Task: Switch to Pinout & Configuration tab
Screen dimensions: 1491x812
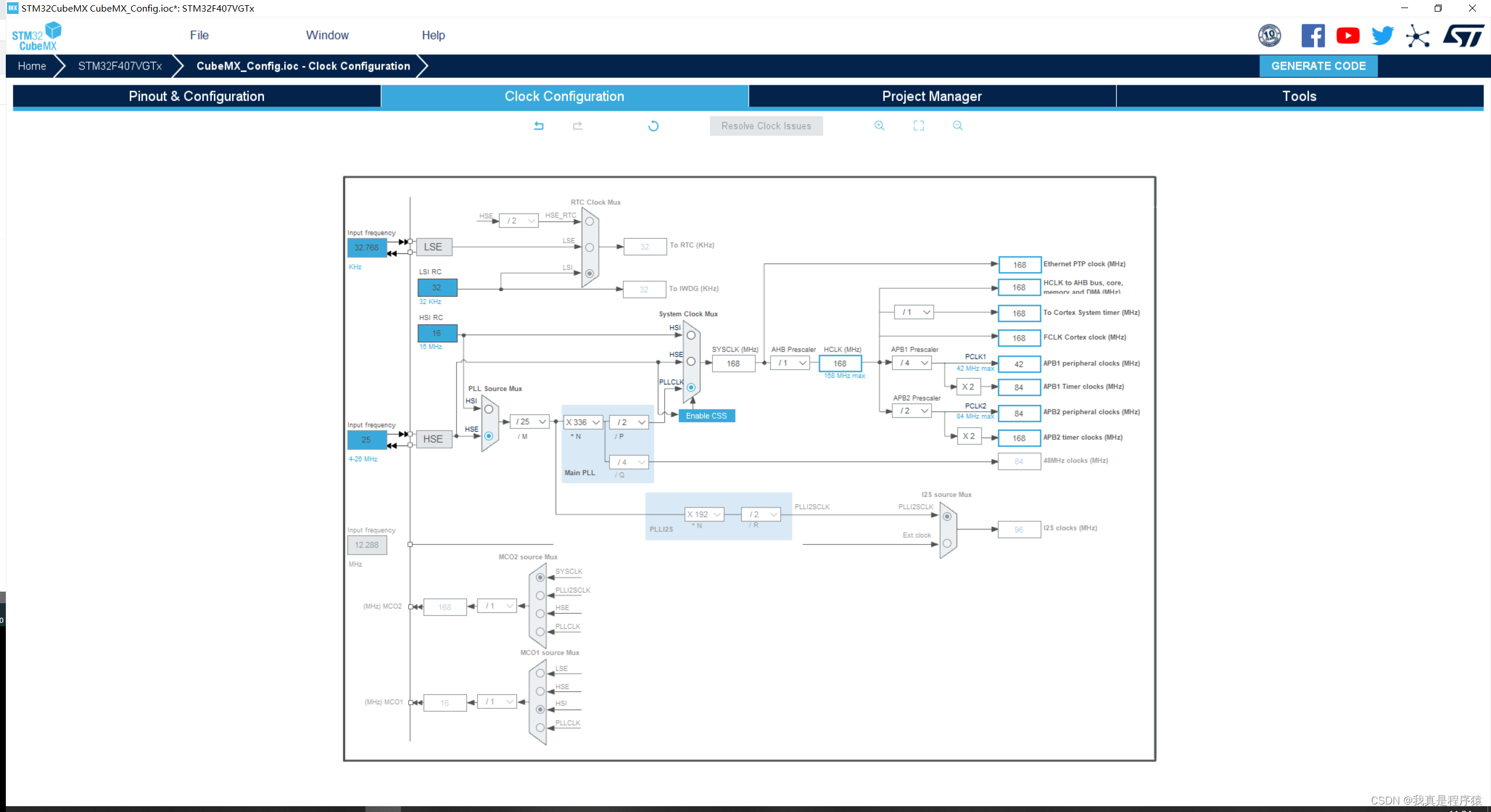Action: pyautogui.click(x=197, y=96)
